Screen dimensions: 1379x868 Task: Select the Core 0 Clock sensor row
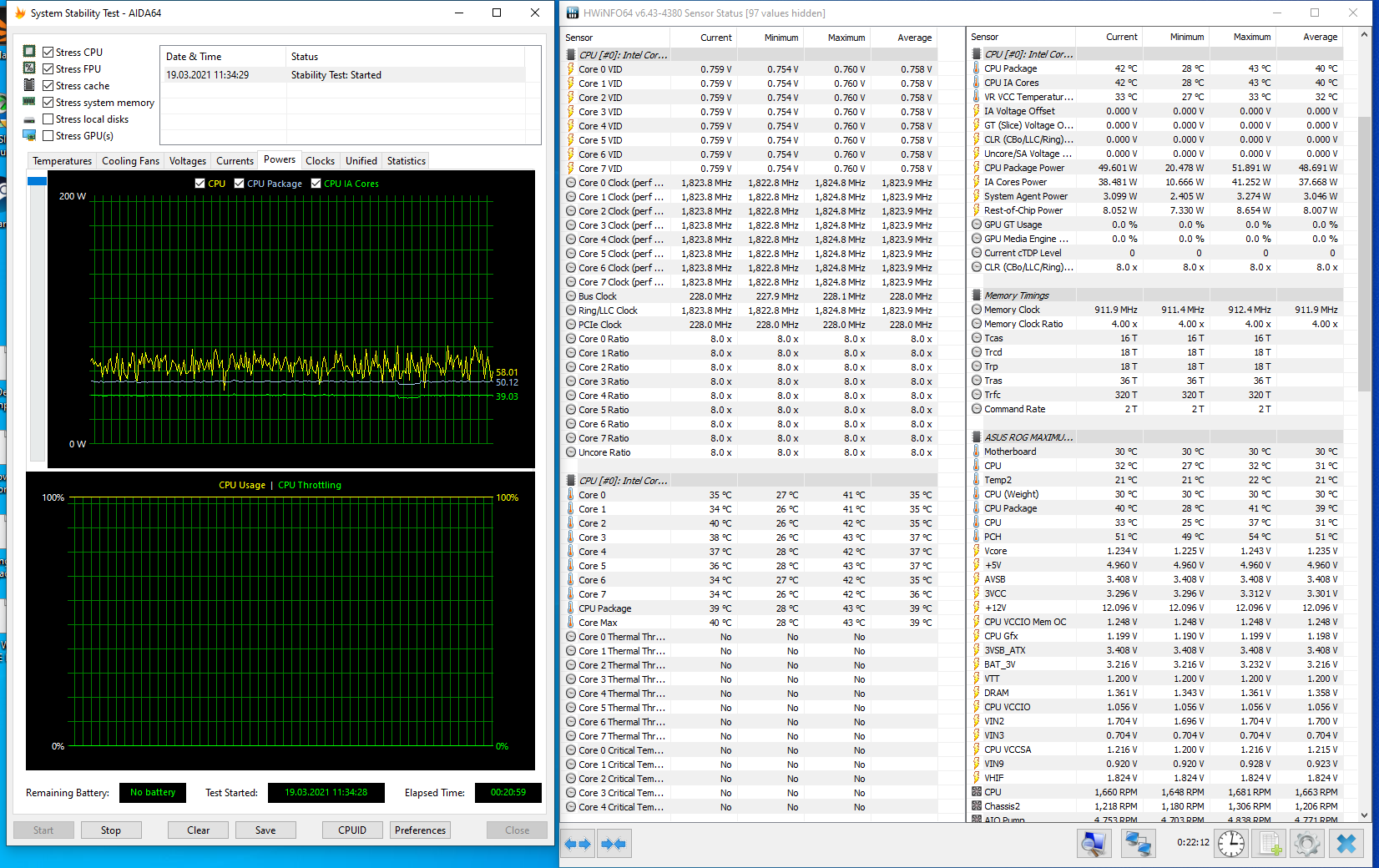[x=620, y=183]
